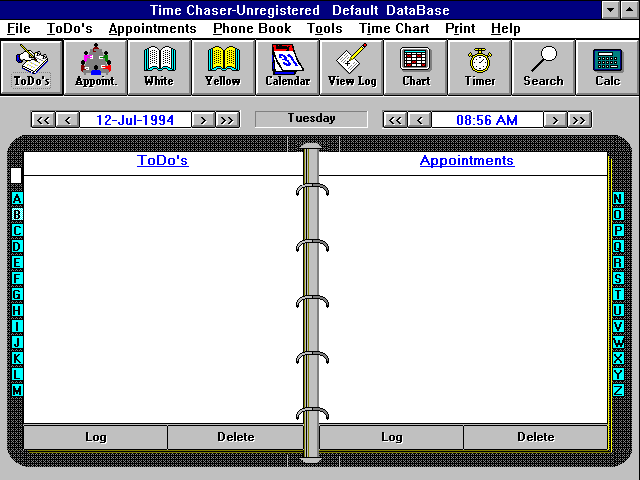The width and height of the screenshot is (640, 480).
Task: Open the Tools menu
Action: click(x=325, y=29)
